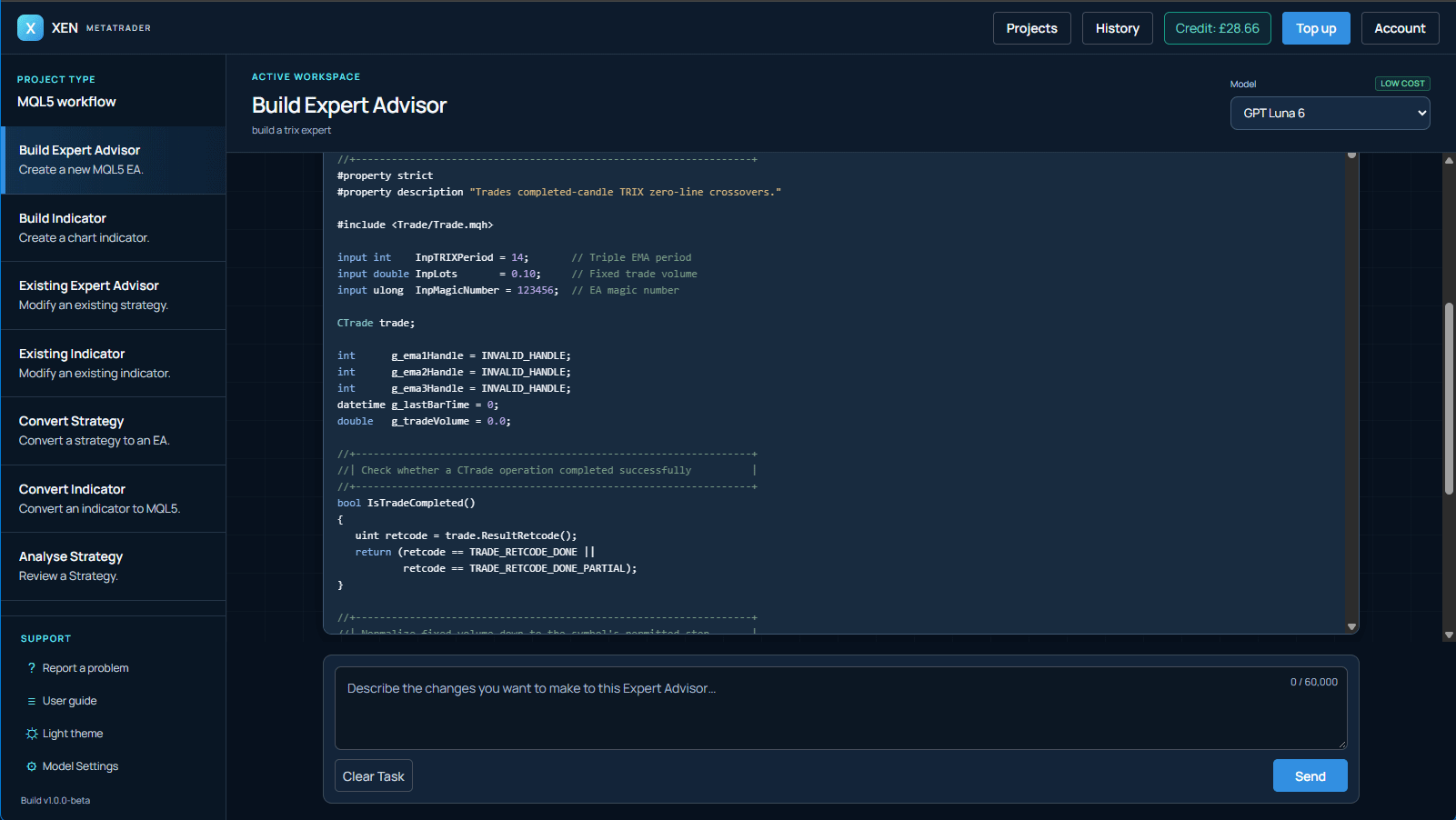Open the Projects page
This screenshot has width=1456, height=820.
tap(1031, 28)
